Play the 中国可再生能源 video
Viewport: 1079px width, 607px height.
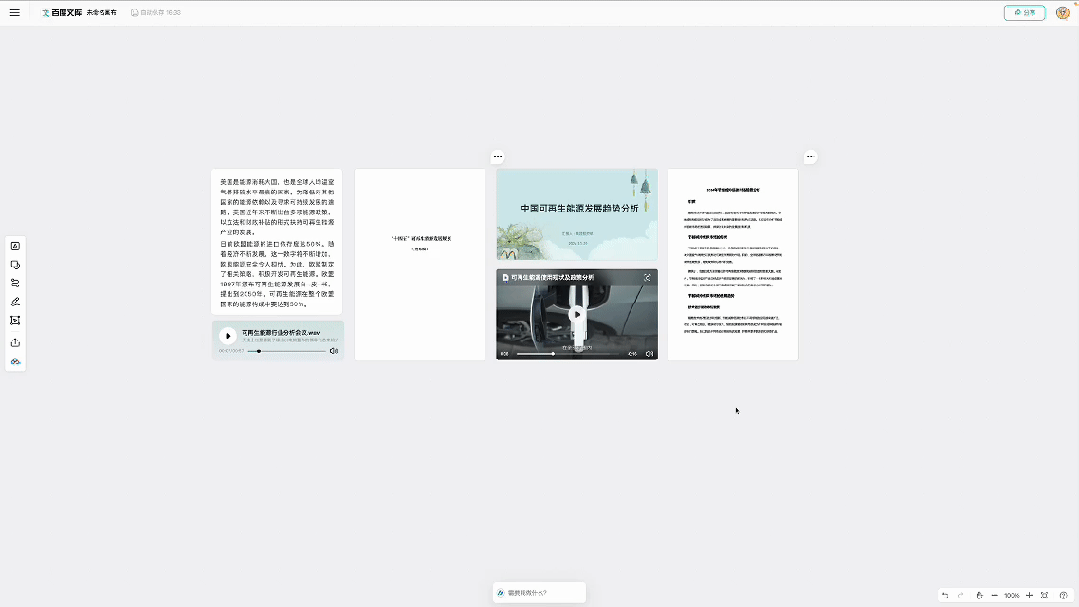(x=576, y=313)
